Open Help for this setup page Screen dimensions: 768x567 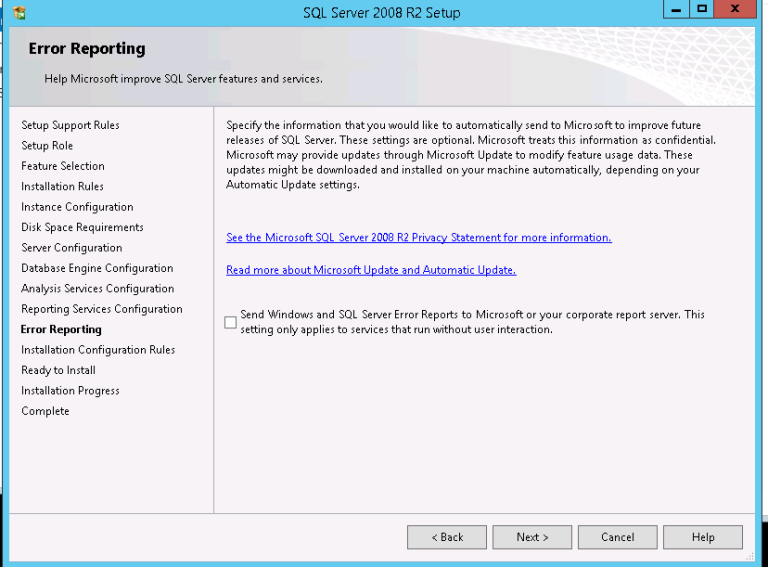[703, 537]
